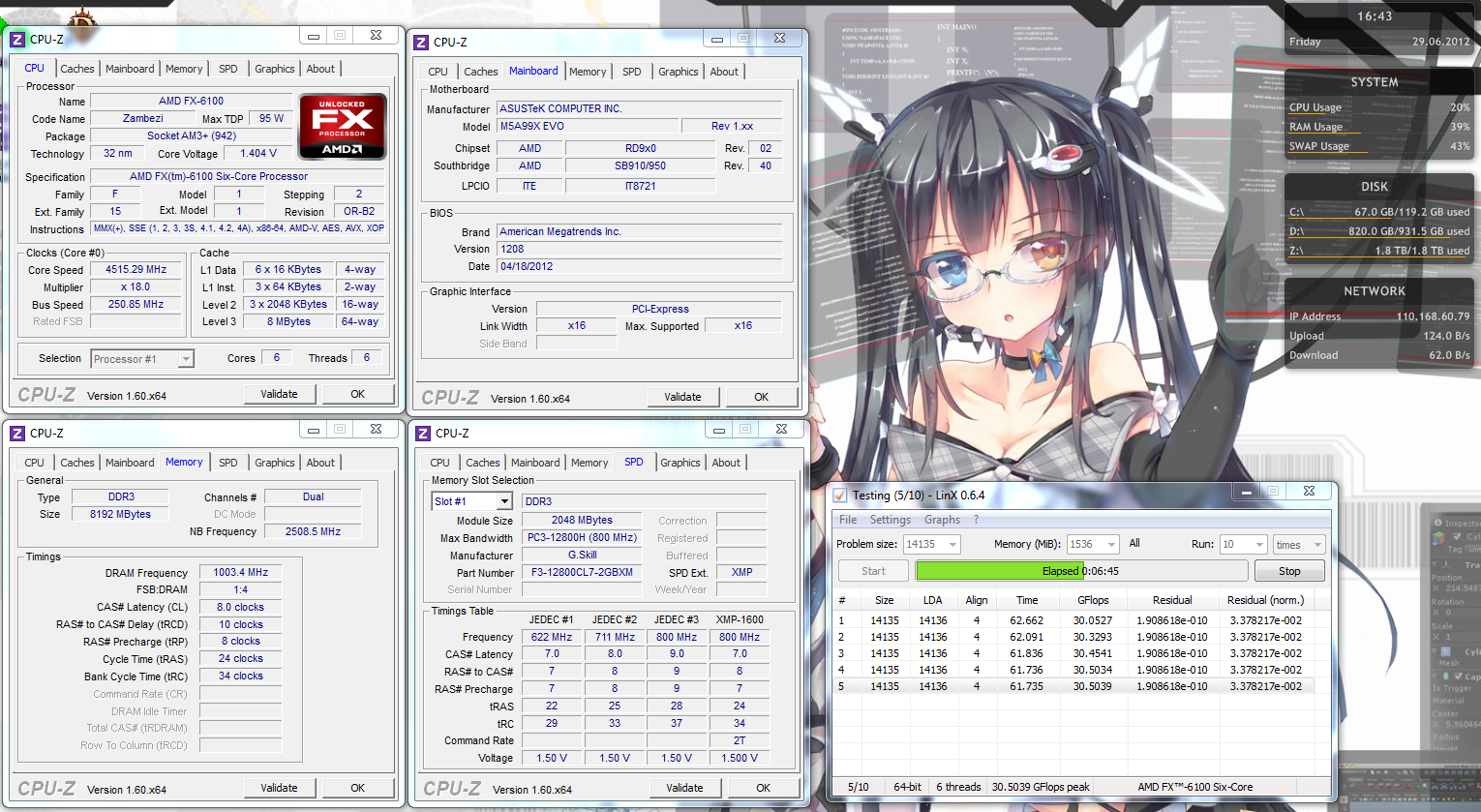
Task: Click memory Size value '8192 MBytes'
Action: tap(120, 514)
